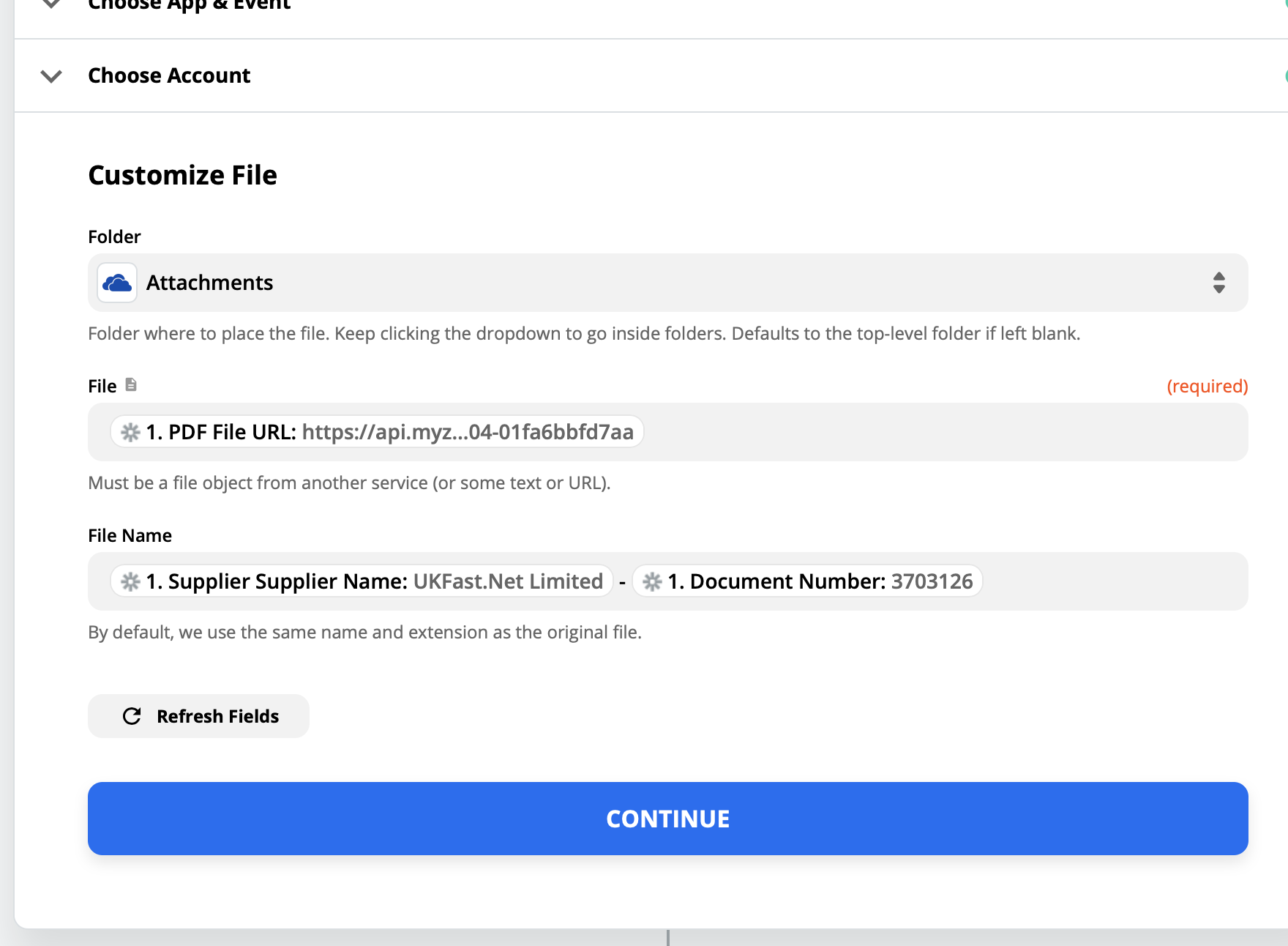The width and height of the screenshot is (1288, 946).
Task: Click 'Must be a file object' help text
Action: coord(349,483)
